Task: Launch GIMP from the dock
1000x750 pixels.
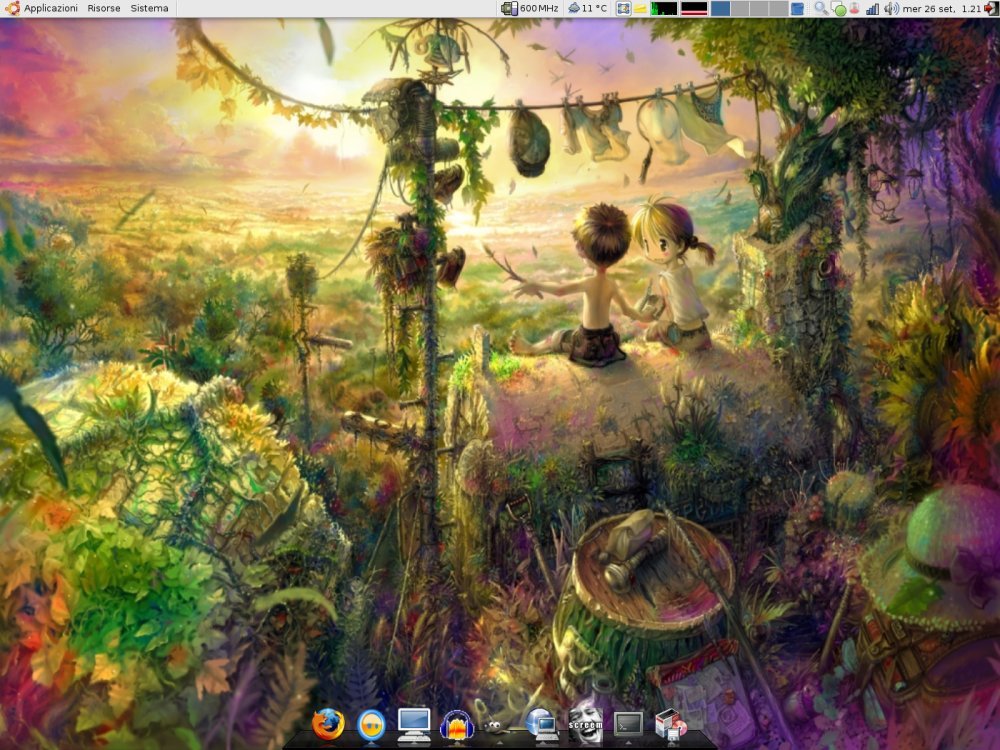Action: 497,726
